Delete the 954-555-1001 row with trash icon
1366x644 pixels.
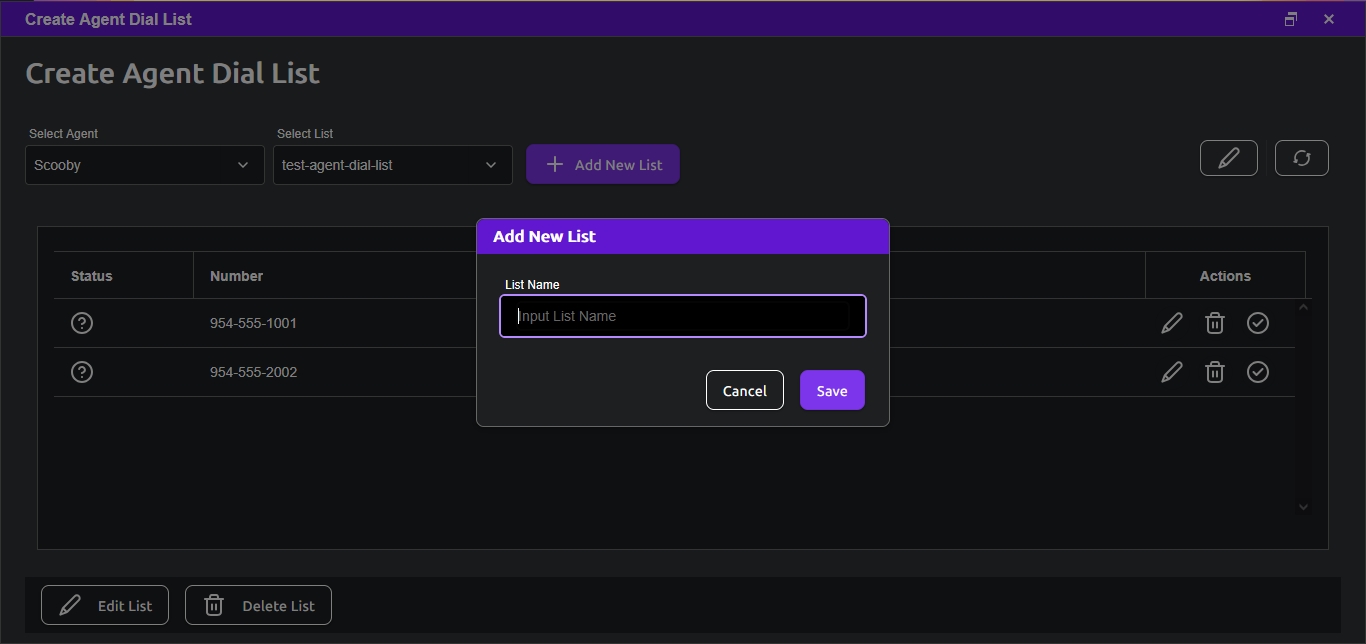(1215, 323)
